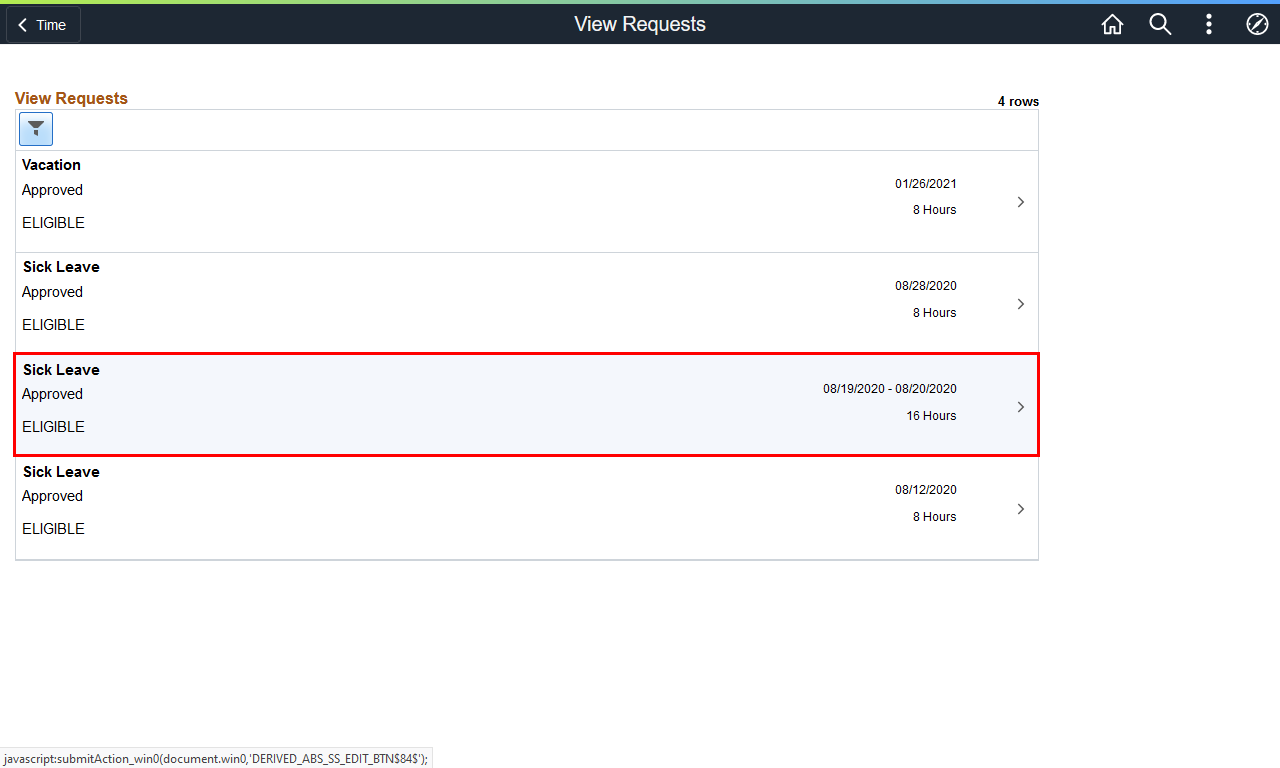Expand the Sick Leave 08/28/2020 chevron
The height and width of the screenshot is (768, 1280).
click(x=1021, y=304)
